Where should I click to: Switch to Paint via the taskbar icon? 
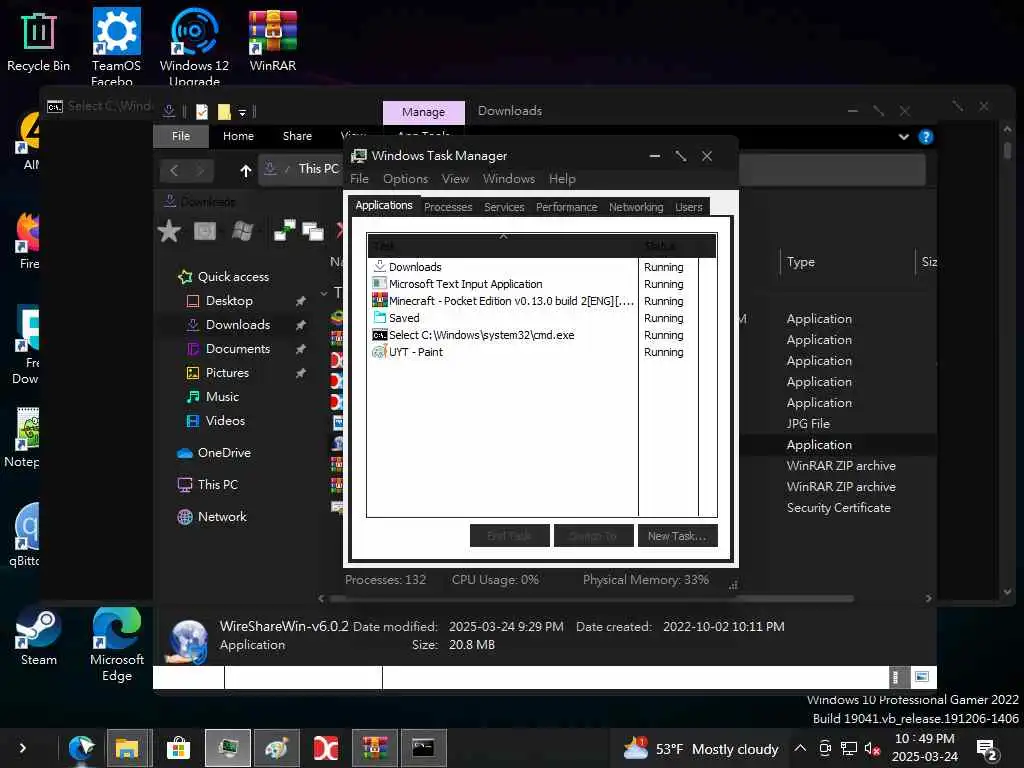(x=276, y=748)
